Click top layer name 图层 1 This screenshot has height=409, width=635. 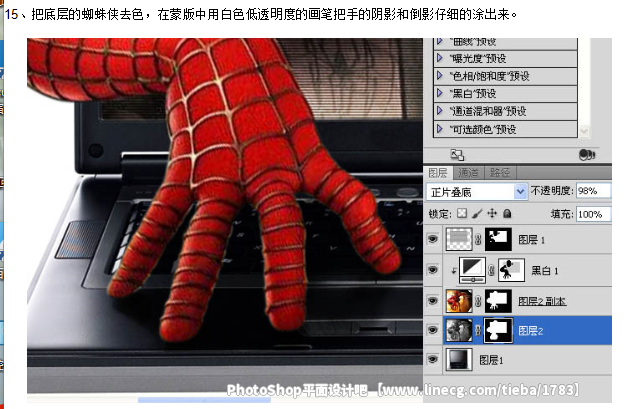coord(531,240)
